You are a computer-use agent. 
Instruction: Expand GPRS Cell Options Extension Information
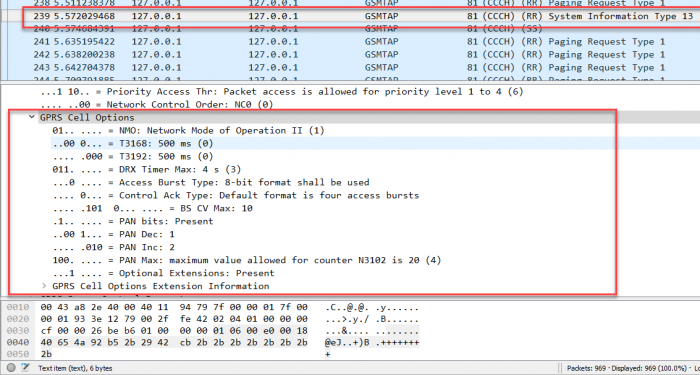pyautogui.click(x=44, y=286)
